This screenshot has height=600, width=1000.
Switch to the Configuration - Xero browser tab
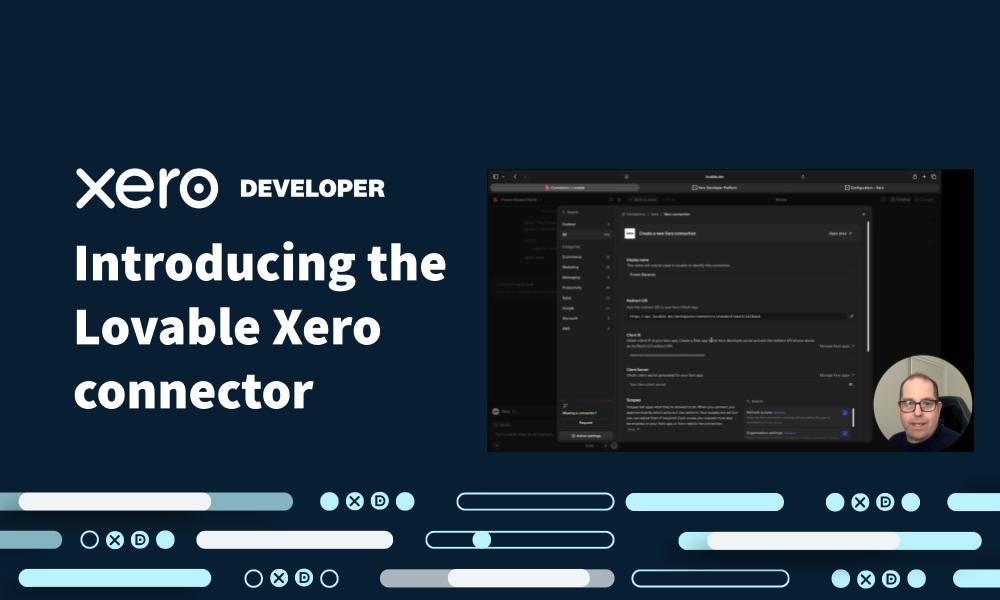[x=864, y=188]
